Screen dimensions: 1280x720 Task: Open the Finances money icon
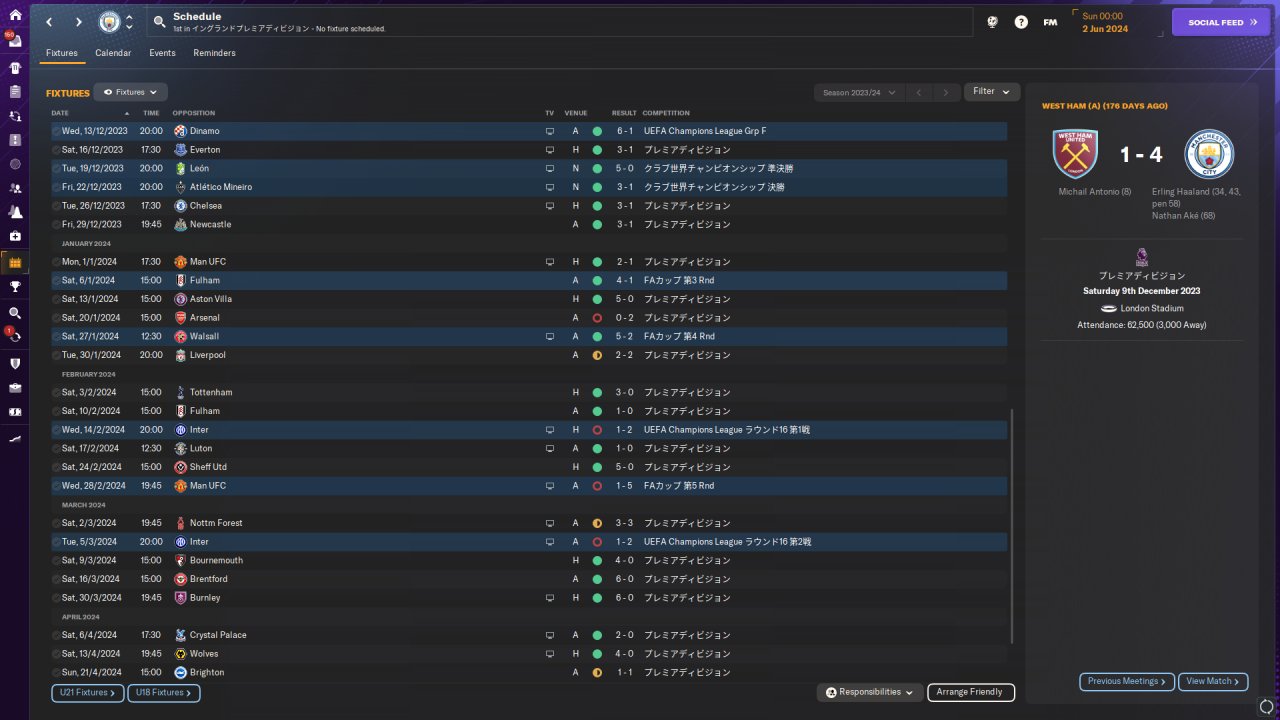[x=15, y=411]
